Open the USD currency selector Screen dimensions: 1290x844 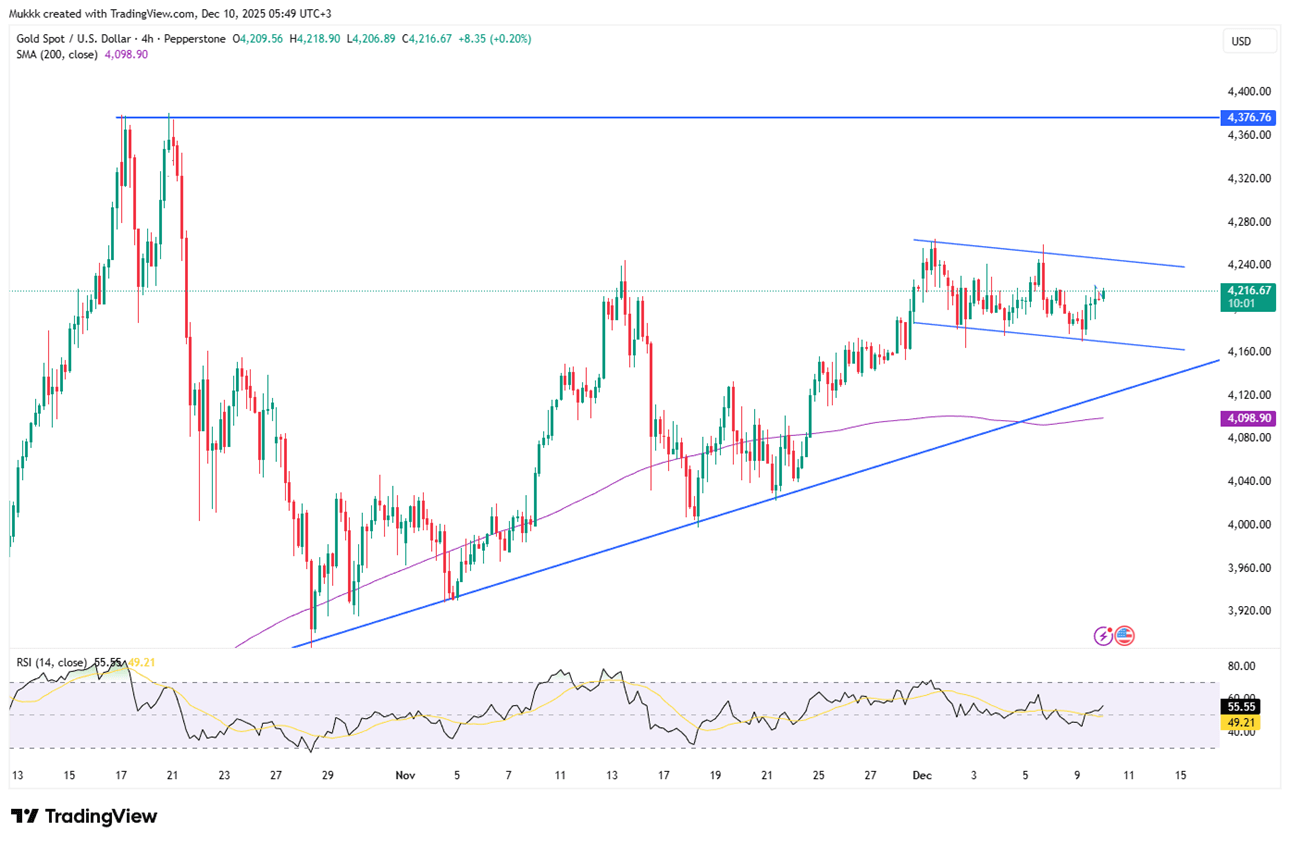[x=1249, y=41]
